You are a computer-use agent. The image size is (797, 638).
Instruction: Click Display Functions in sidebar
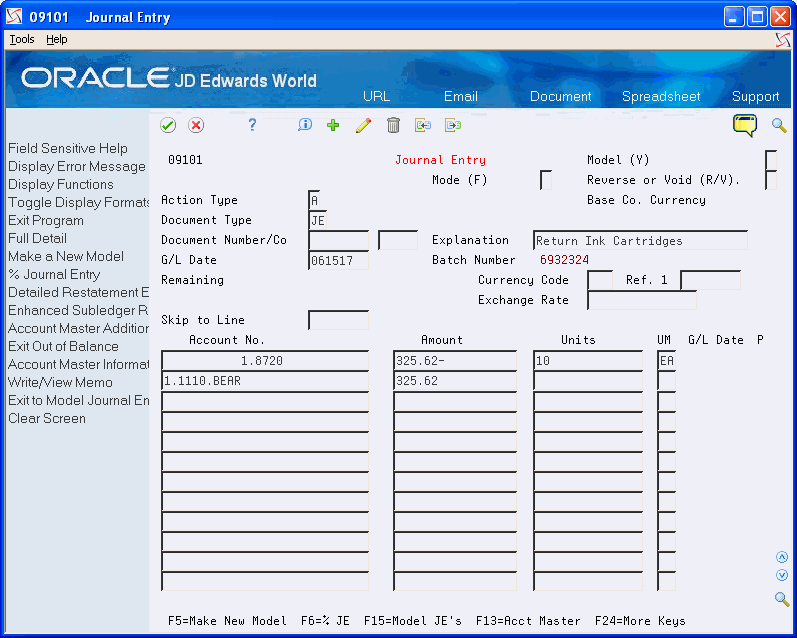pyautogui.click(x=60, y=185)
